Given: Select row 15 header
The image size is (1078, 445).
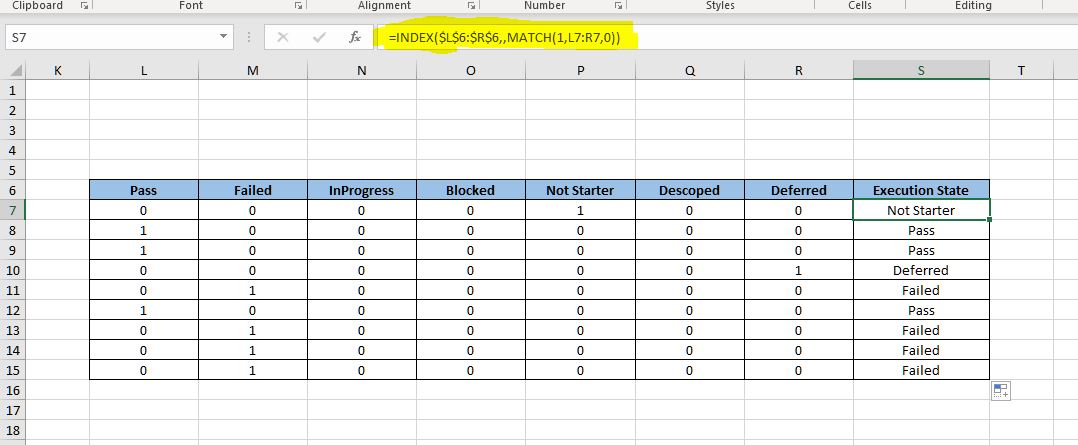Looking at the screenshot, I should (13, 370).
